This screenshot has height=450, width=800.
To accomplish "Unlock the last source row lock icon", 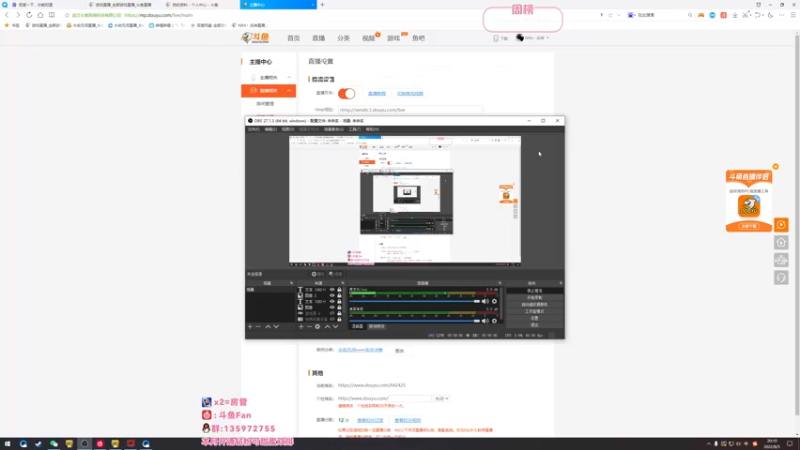I will click(339, 319).
